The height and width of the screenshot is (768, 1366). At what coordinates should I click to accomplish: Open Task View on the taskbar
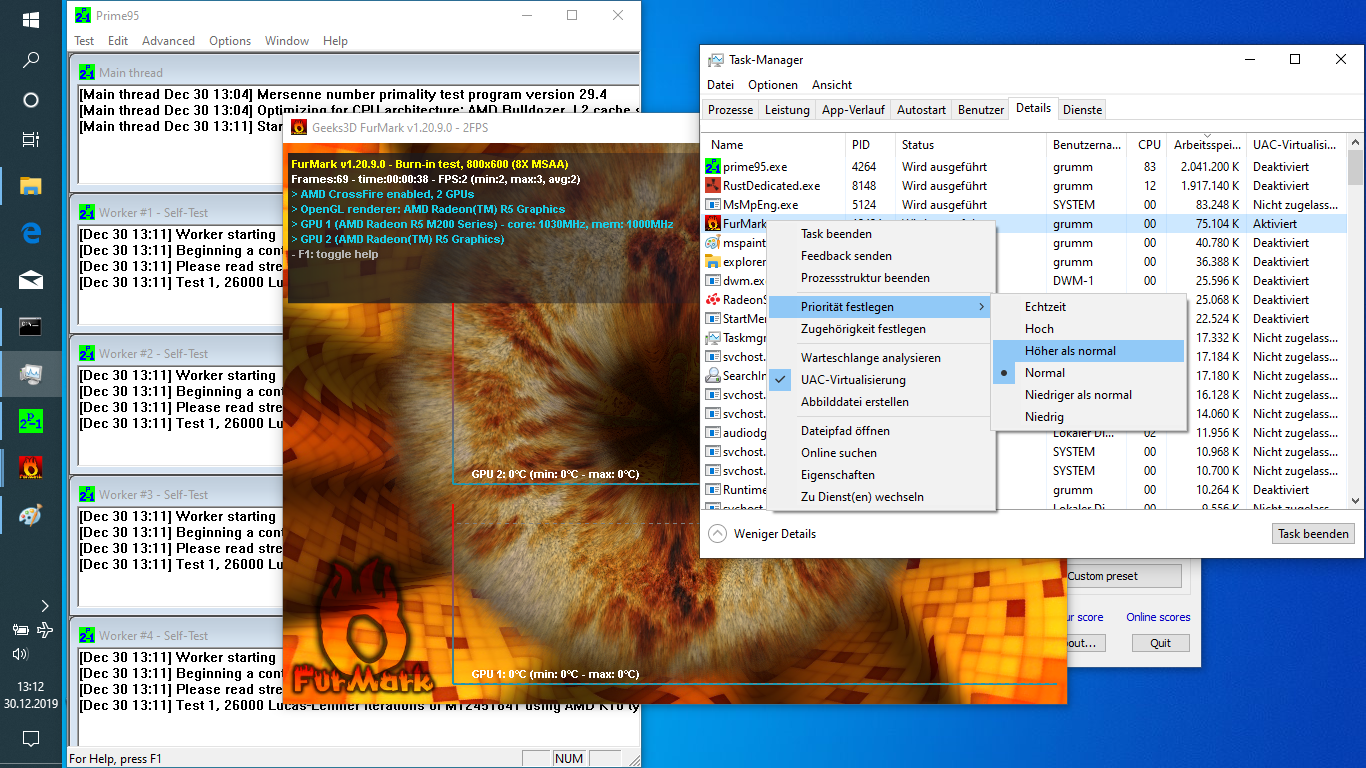pyautogui.click(x=31, y=139)
